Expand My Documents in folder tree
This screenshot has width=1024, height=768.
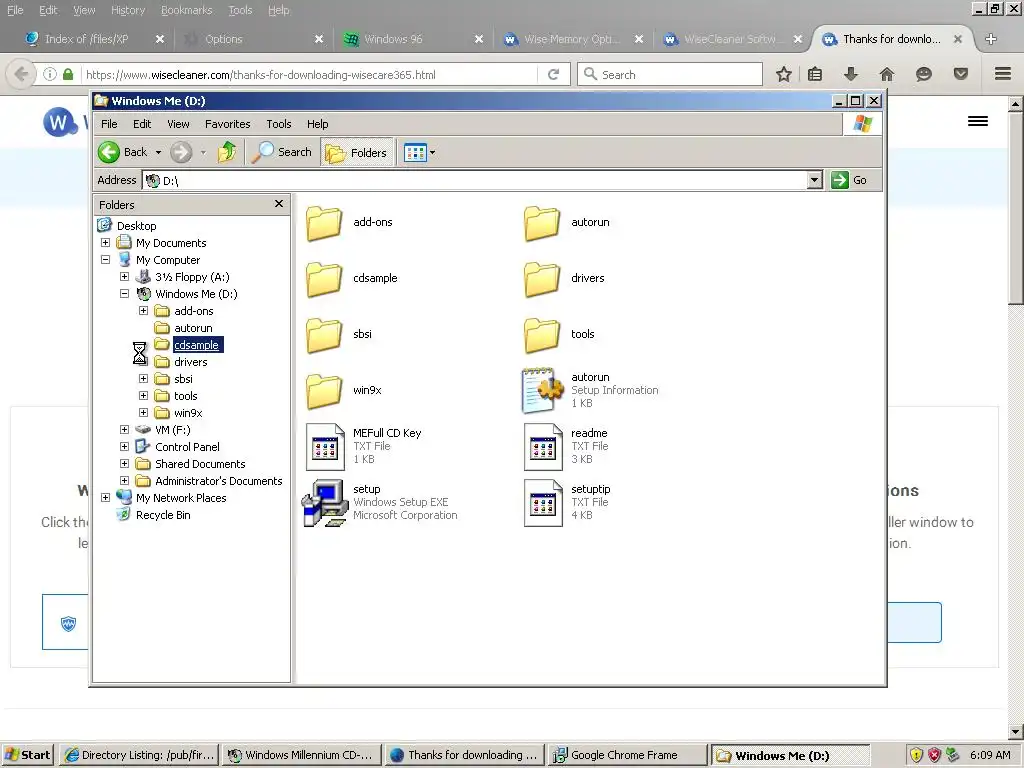click(x=105, y=242)
